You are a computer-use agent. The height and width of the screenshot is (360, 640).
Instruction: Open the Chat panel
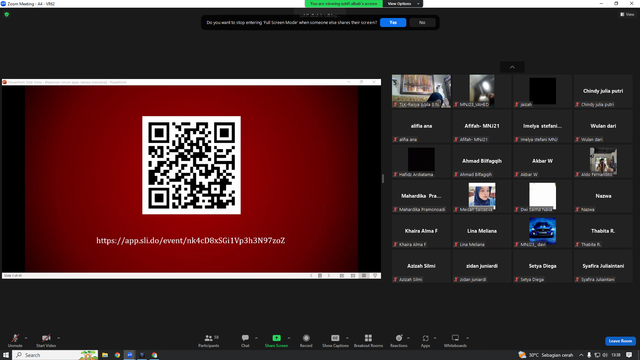pos(245,340)
